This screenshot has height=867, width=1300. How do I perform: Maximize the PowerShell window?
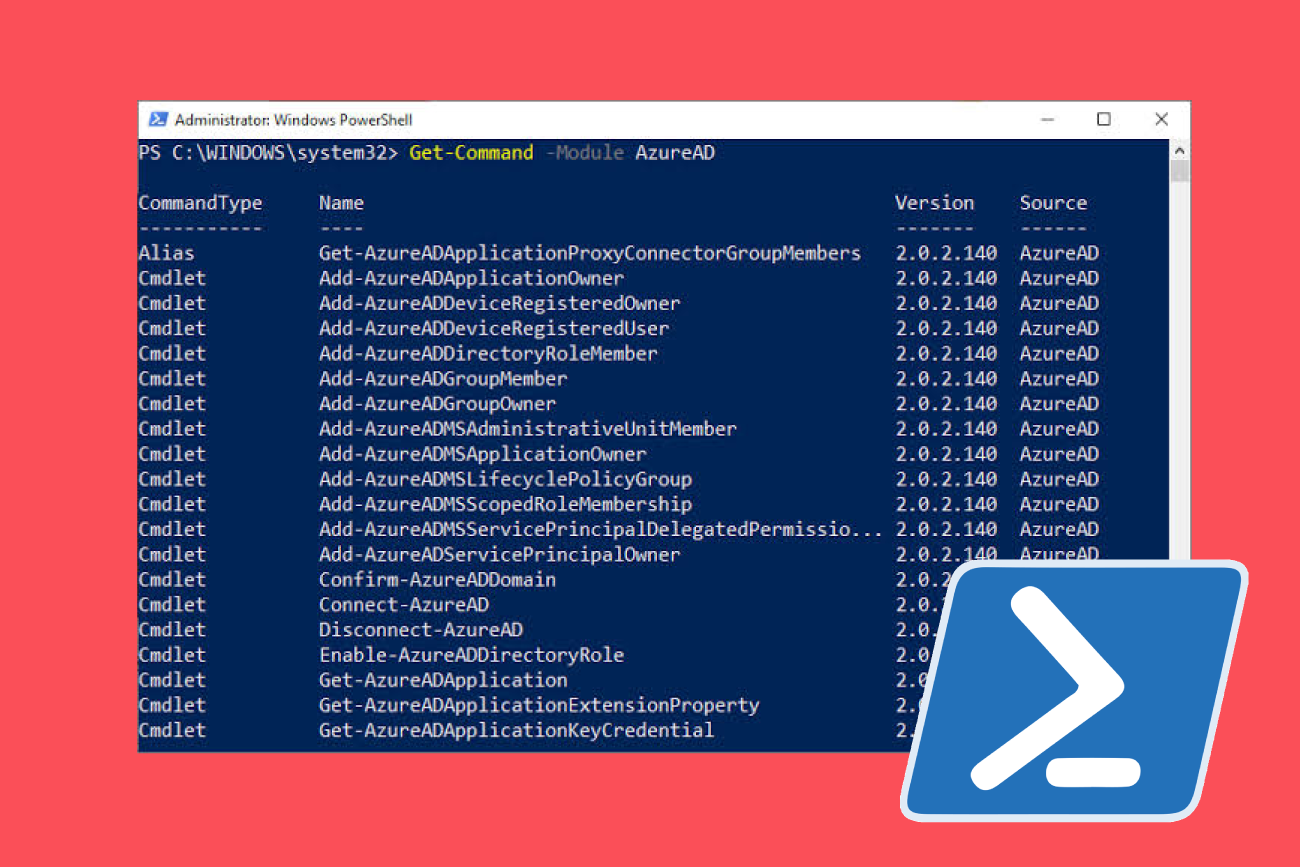pos(1104,120)
